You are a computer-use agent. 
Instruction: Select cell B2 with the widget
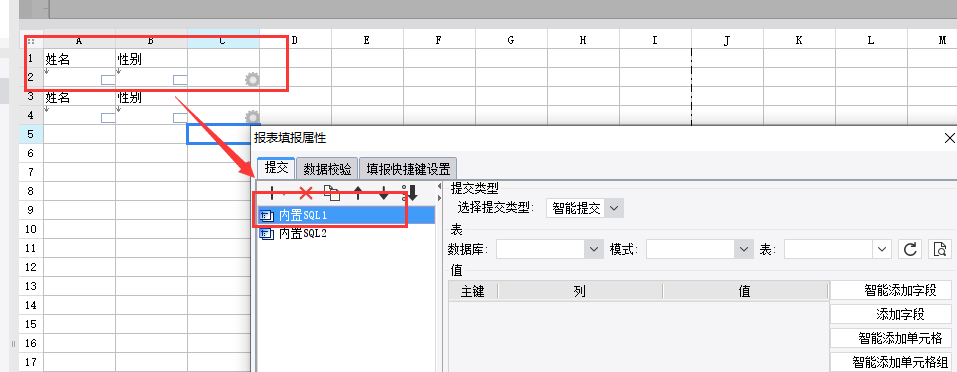click(151, 77)
